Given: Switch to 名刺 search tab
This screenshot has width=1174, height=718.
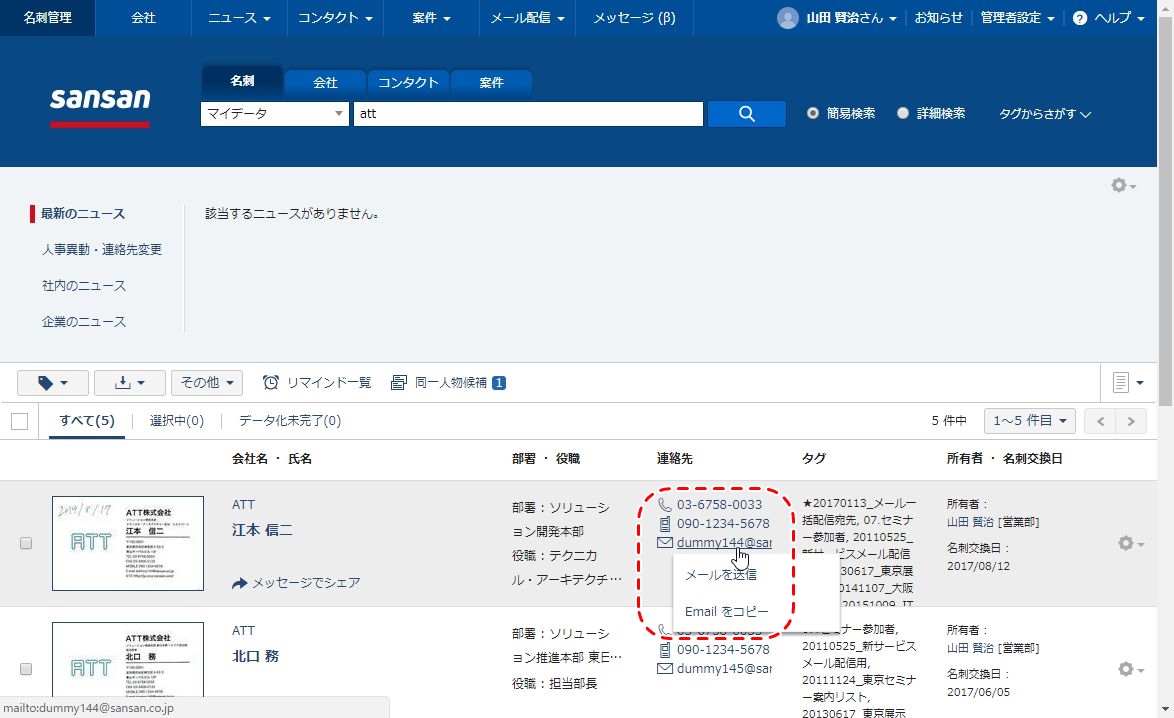Looking at the screenshot, I should tap(242, 81).
